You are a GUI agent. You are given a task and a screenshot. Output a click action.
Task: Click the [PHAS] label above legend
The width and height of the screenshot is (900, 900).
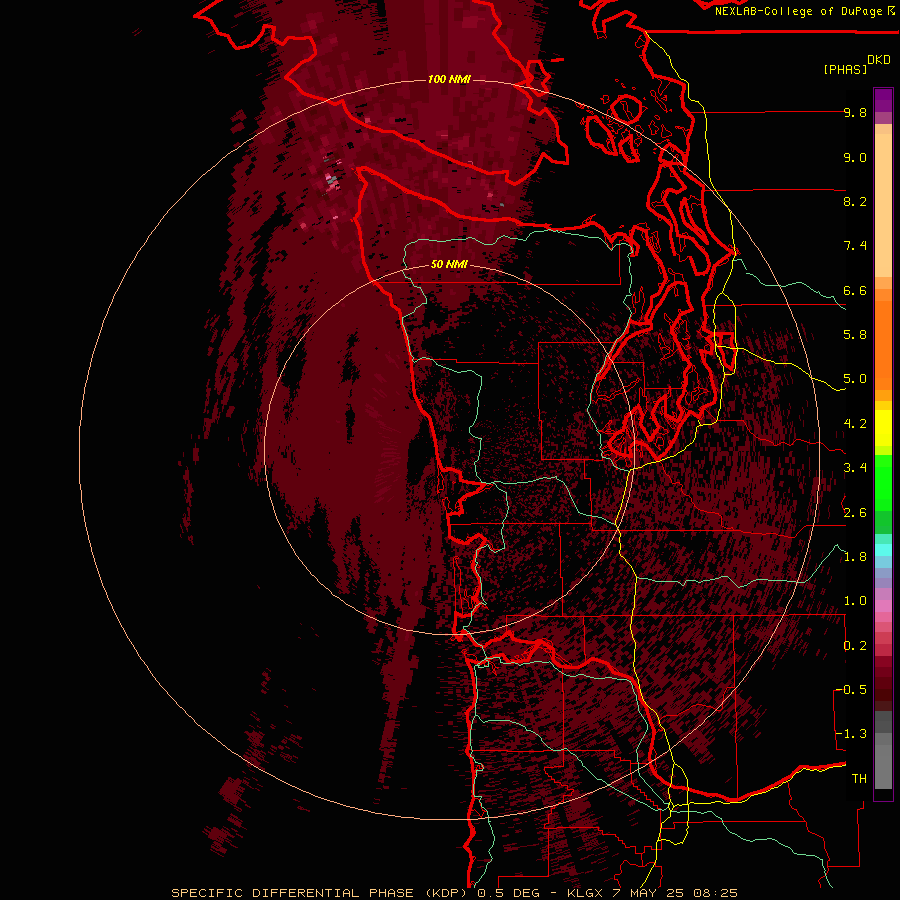845,69
